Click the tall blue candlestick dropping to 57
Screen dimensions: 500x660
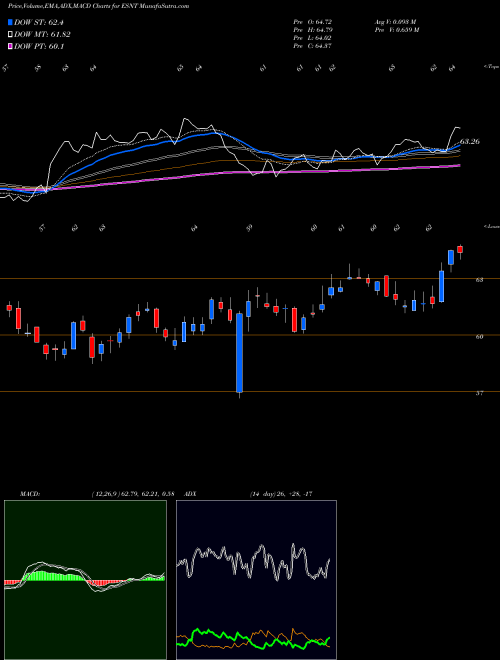click(239, 353)
